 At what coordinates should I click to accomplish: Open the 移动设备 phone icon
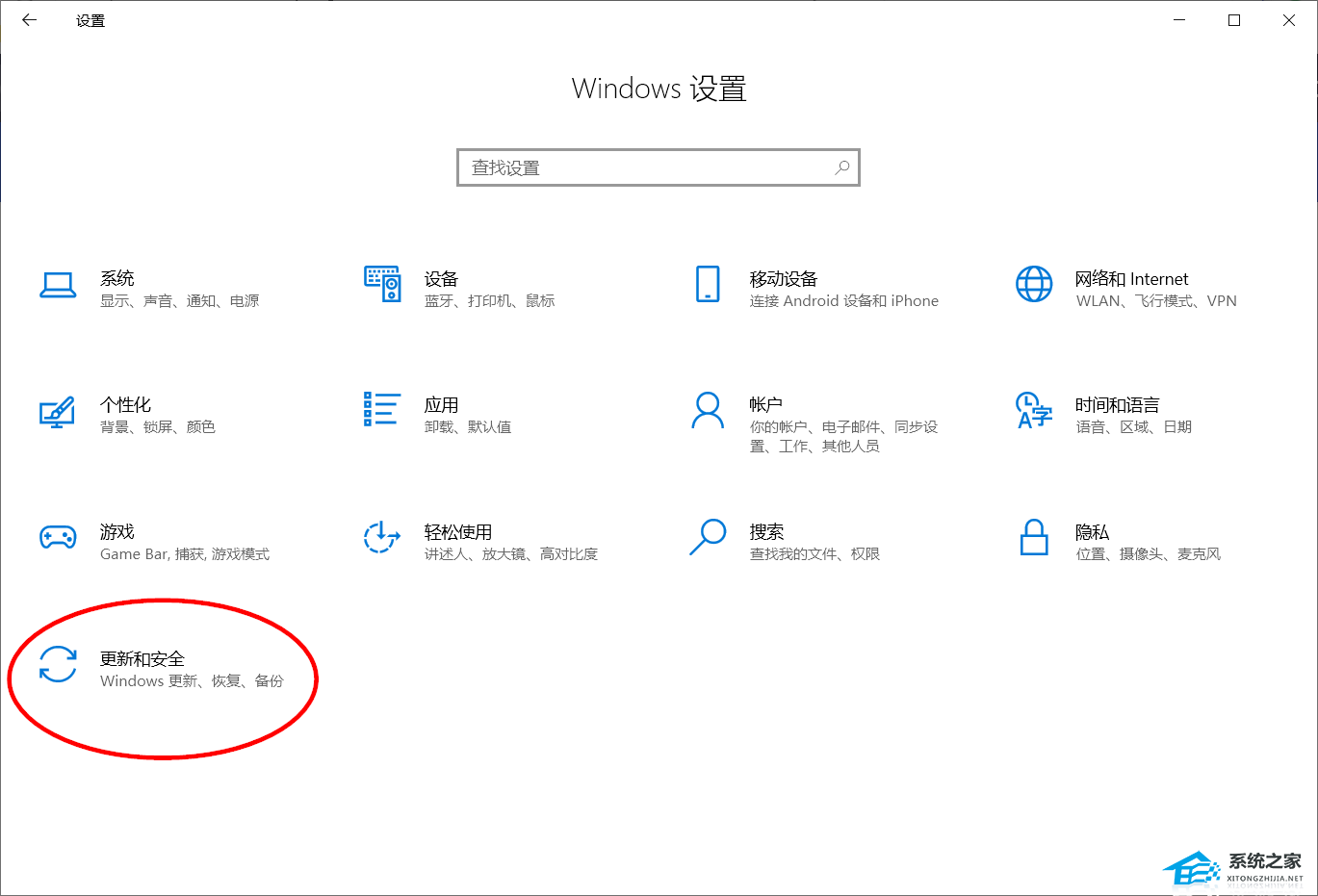tap(708, 284)
